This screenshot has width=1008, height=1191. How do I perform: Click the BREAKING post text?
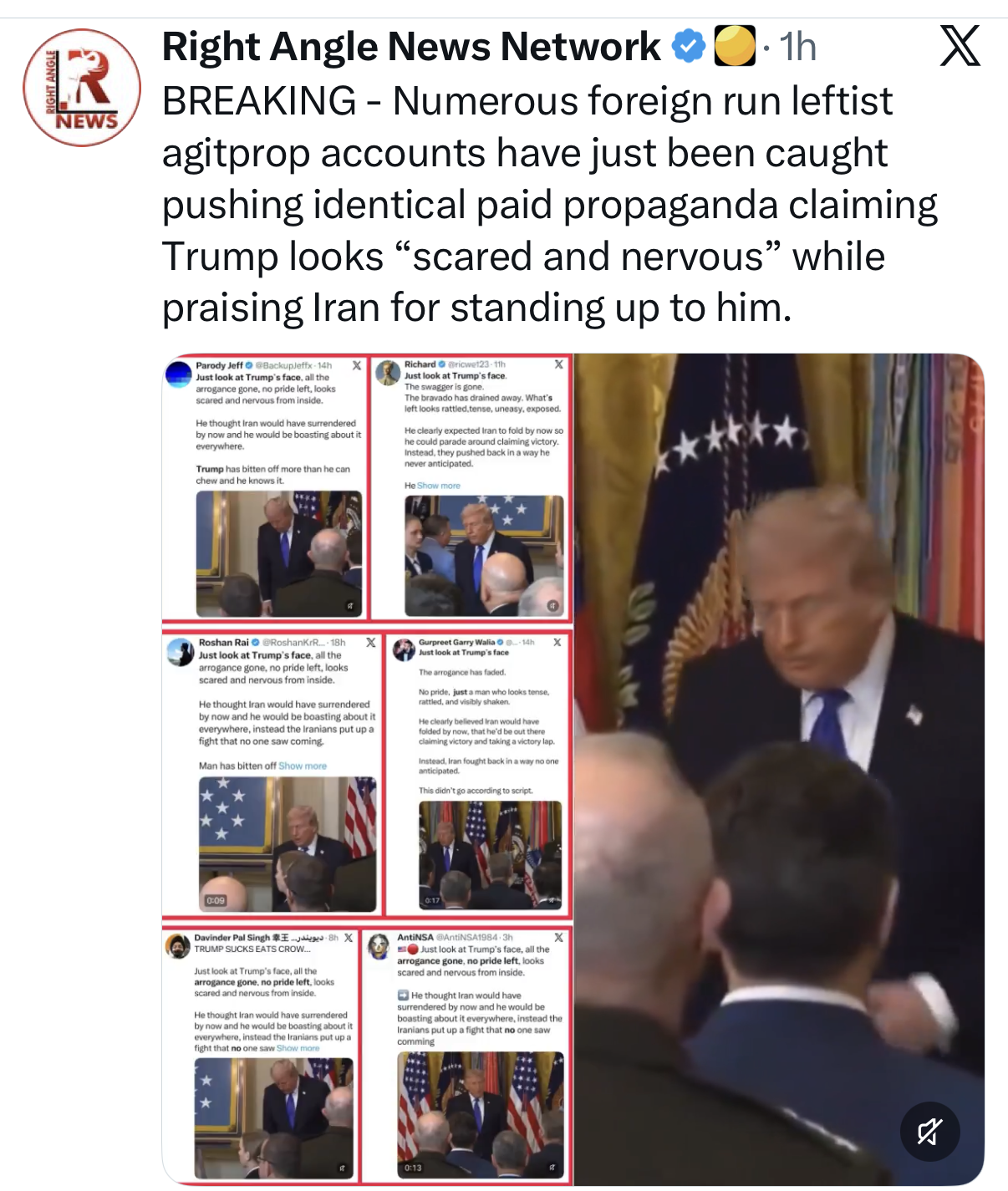[x=550, y=204]
